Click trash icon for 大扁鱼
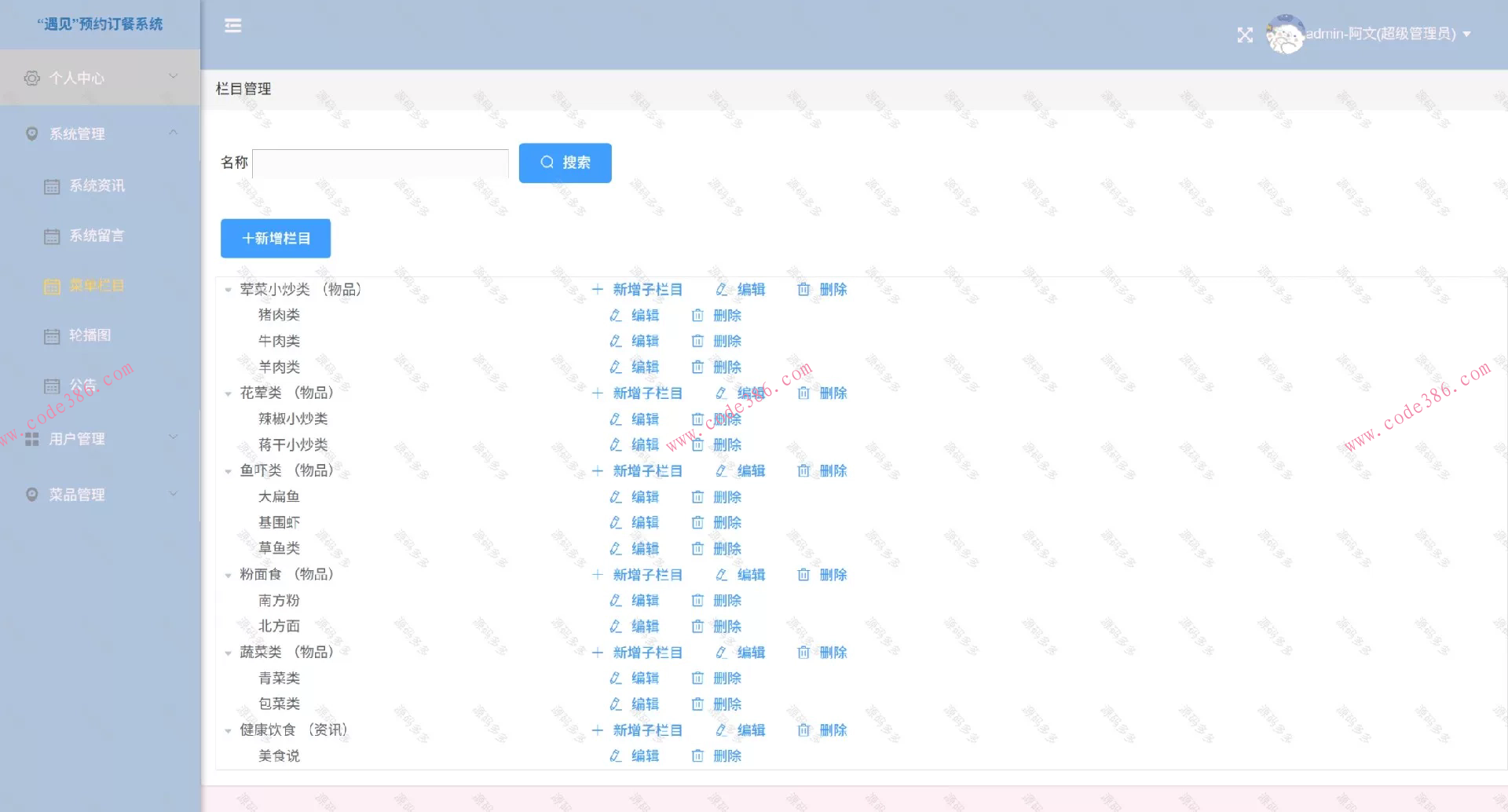Screen dimensions: 1508x812 click(x=697, y=497)
